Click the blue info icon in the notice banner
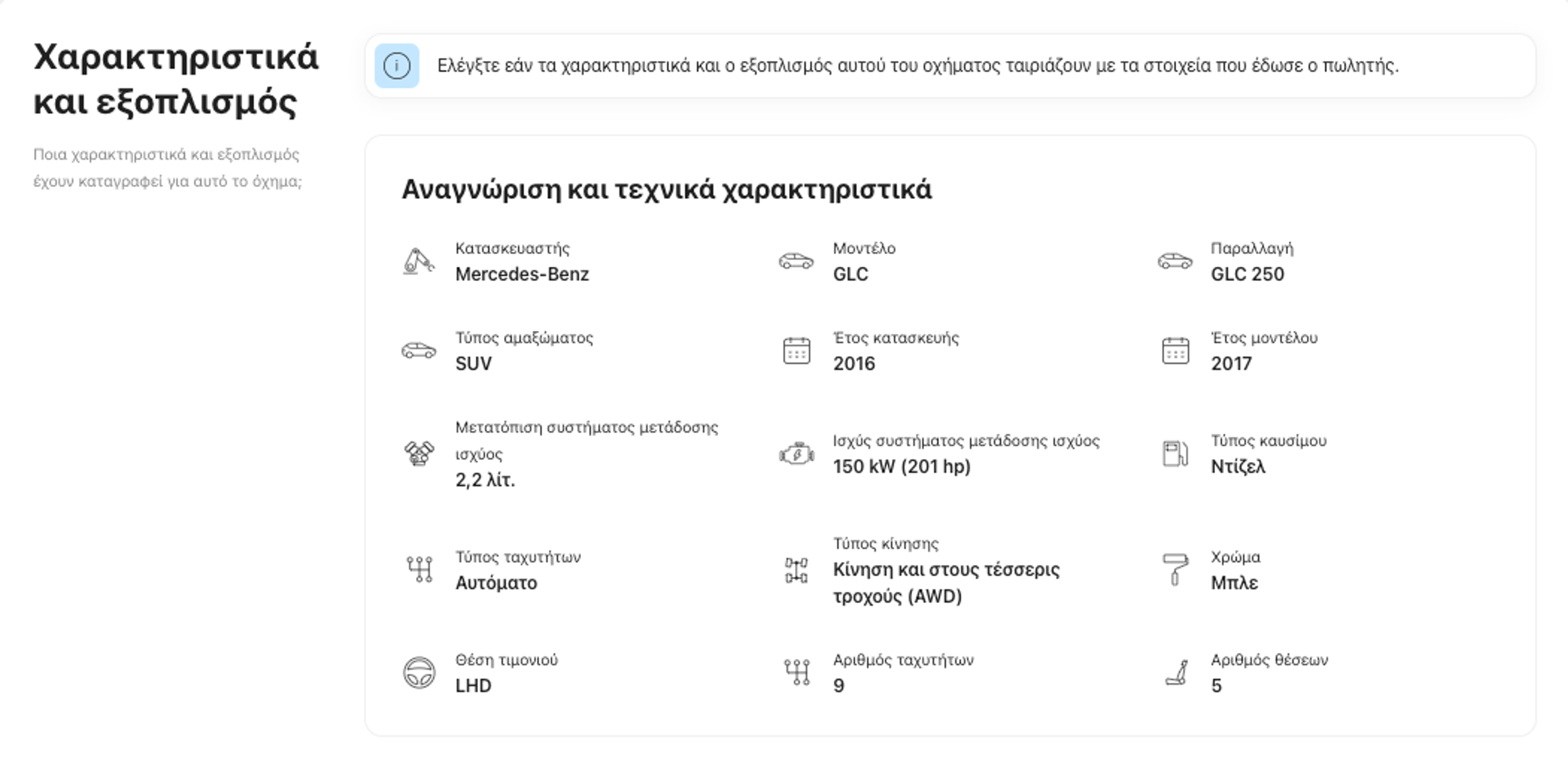 point(396,66)
